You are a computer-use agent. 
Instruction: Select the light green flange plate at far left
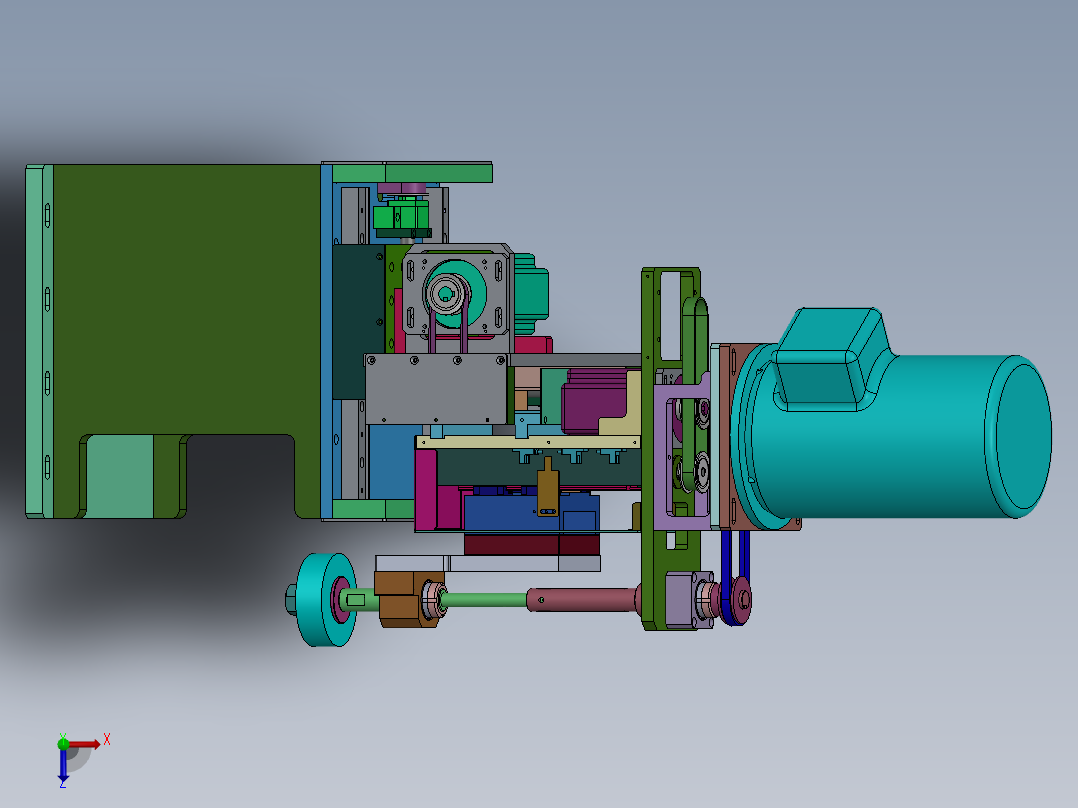[x=34, y=341]
